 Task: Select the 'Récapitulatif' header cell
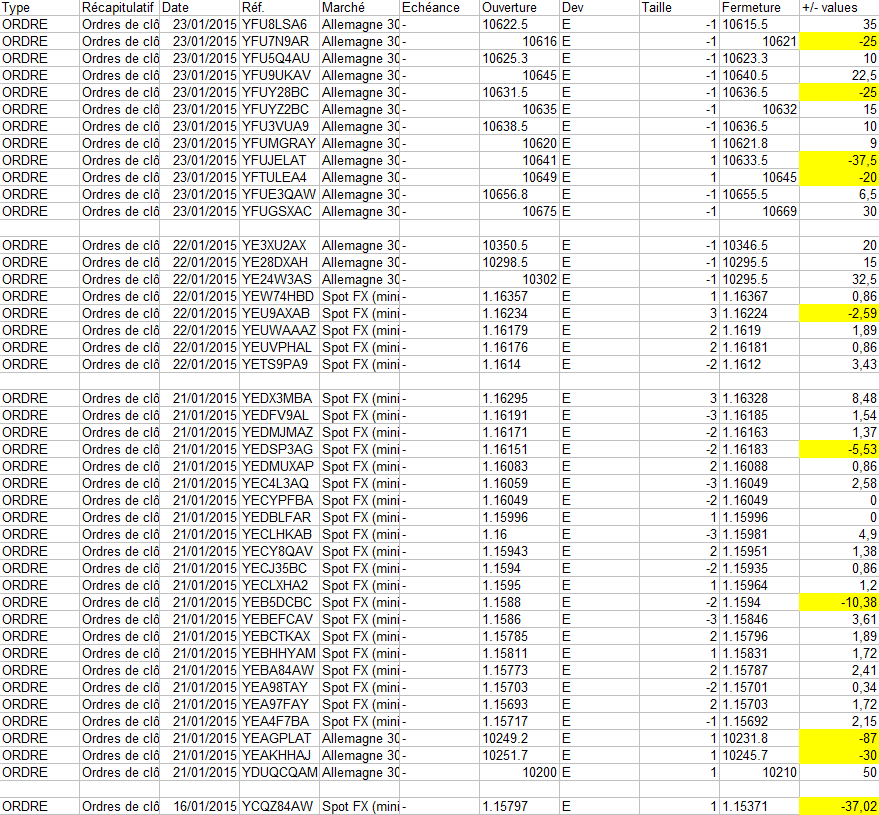click(x=120, y=8)
